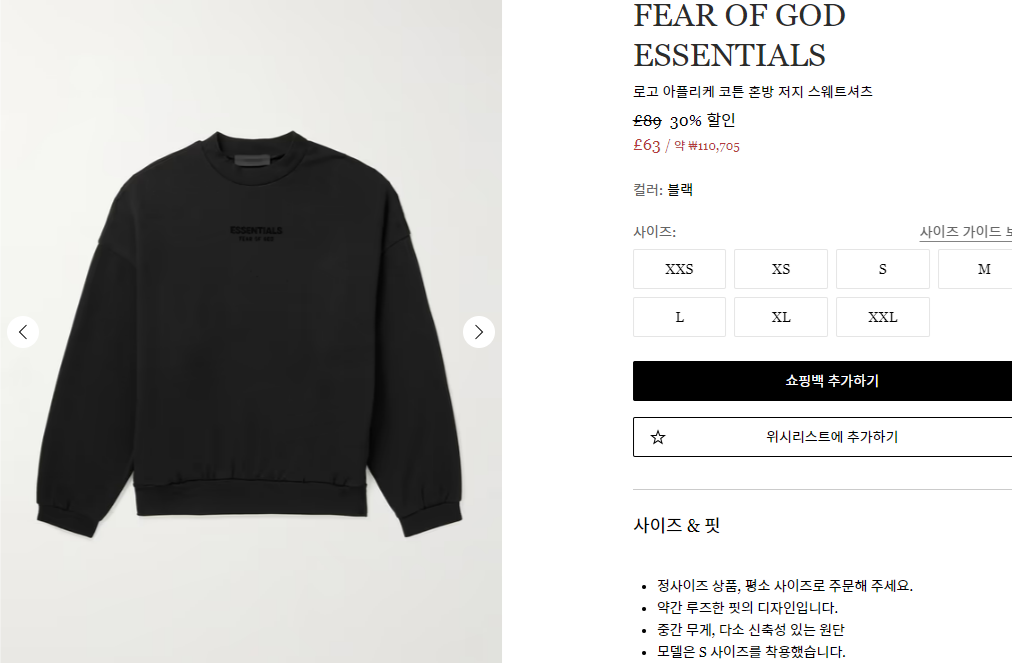
Task: Add item to shopping bag (쇼핑백 추가하기)
Action: click(x=822, y=381)
